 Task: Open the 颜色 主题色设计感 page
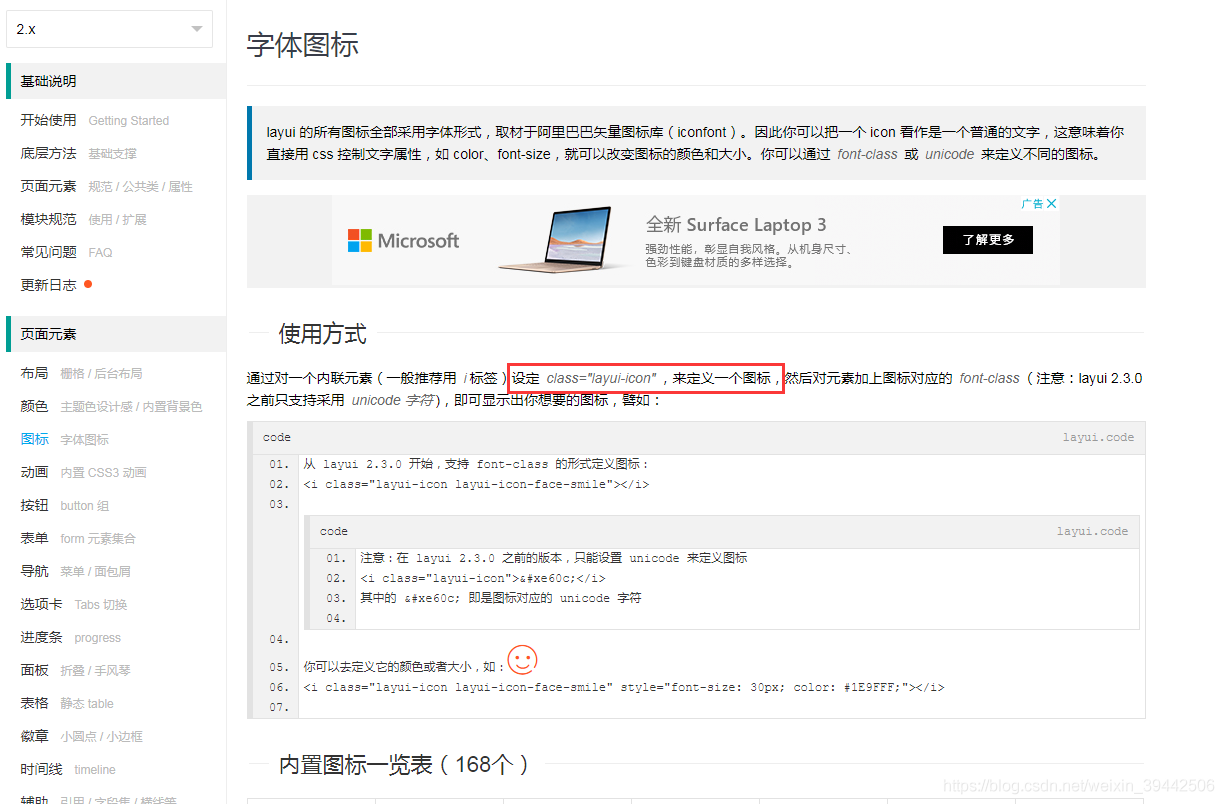tap(78, 406)
